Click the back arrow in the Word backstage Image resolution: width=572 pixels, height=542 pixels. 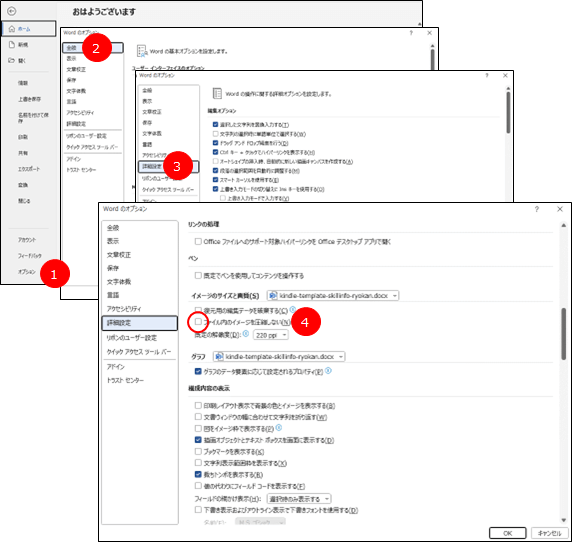pos(12,11)
